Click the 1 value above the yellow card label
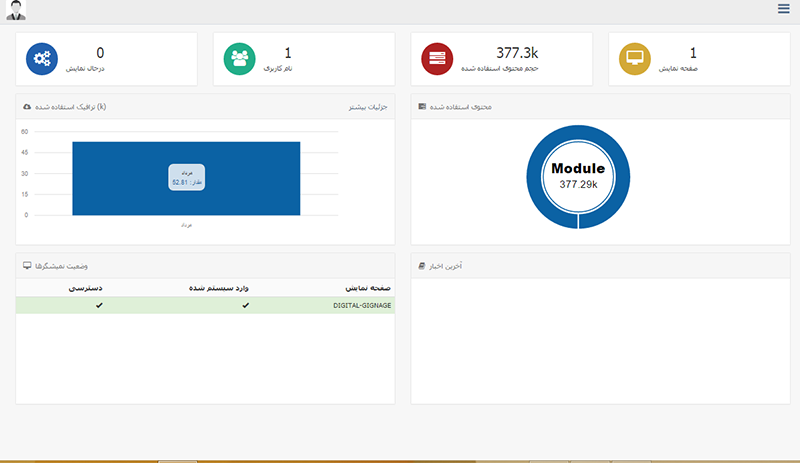The width and height of the screenshot is (800, 463). click(x=693, y=53)
